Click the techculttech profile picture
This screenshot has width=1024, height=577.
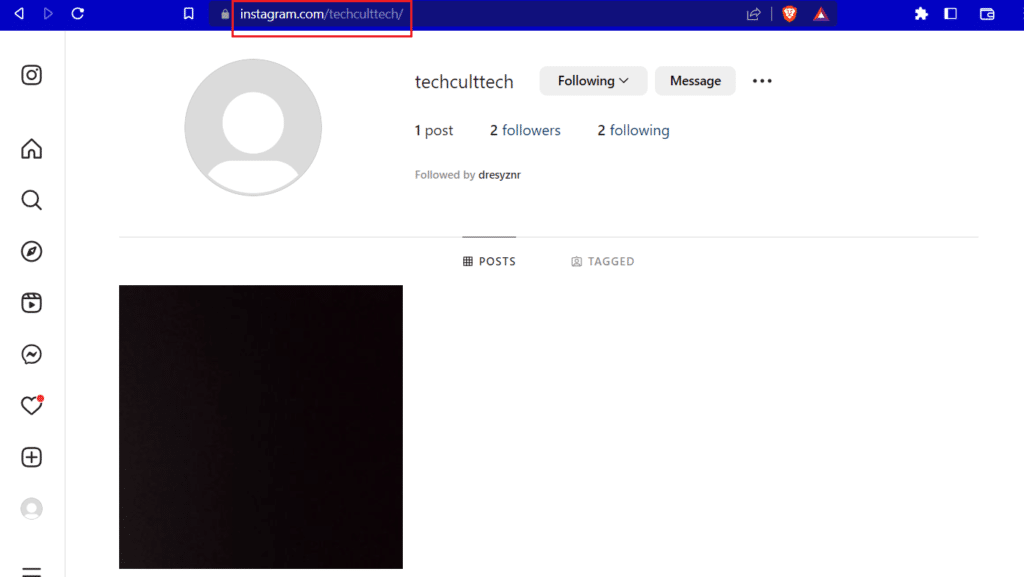(x=253, y=127)
